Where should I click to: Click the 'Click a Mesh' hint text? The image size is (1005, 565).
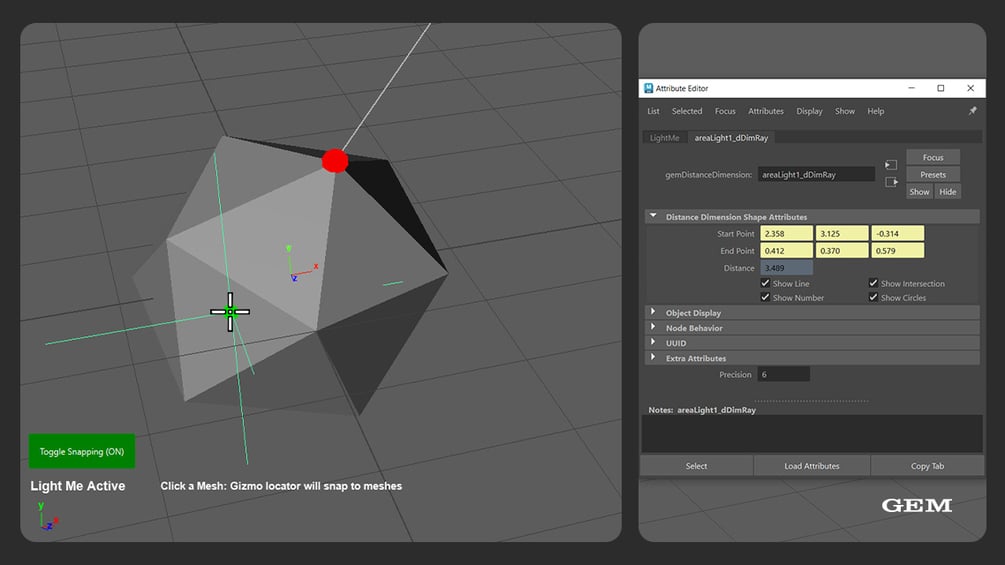click(281, 486)
